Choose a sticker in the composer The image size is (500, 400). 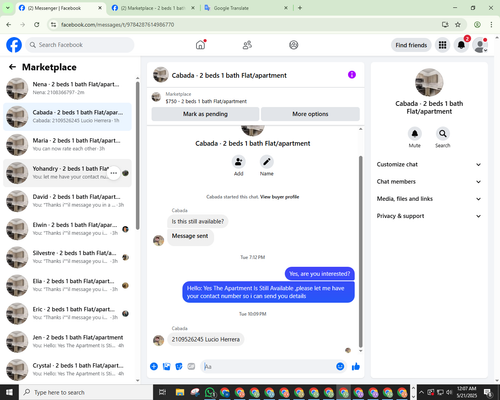pyautogui.click(x=179, y=367)
